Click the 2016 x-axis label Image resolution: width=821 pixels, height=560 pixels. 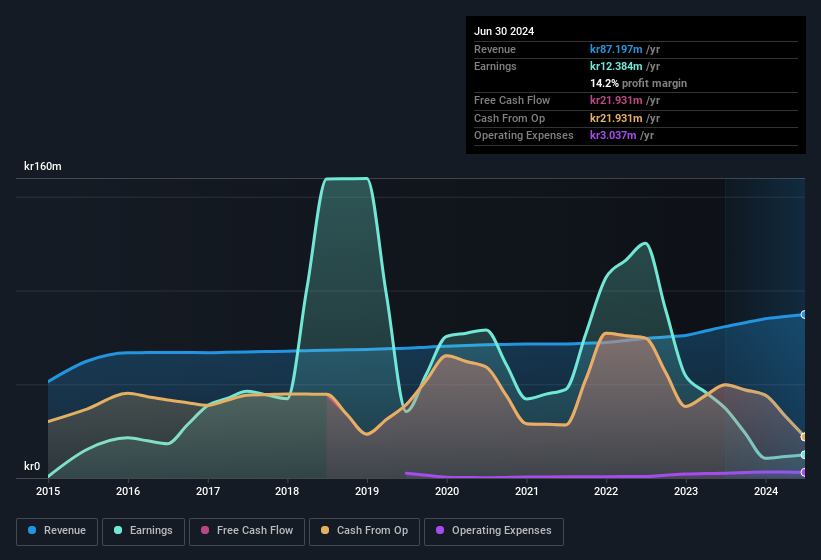tap(128, 491)
